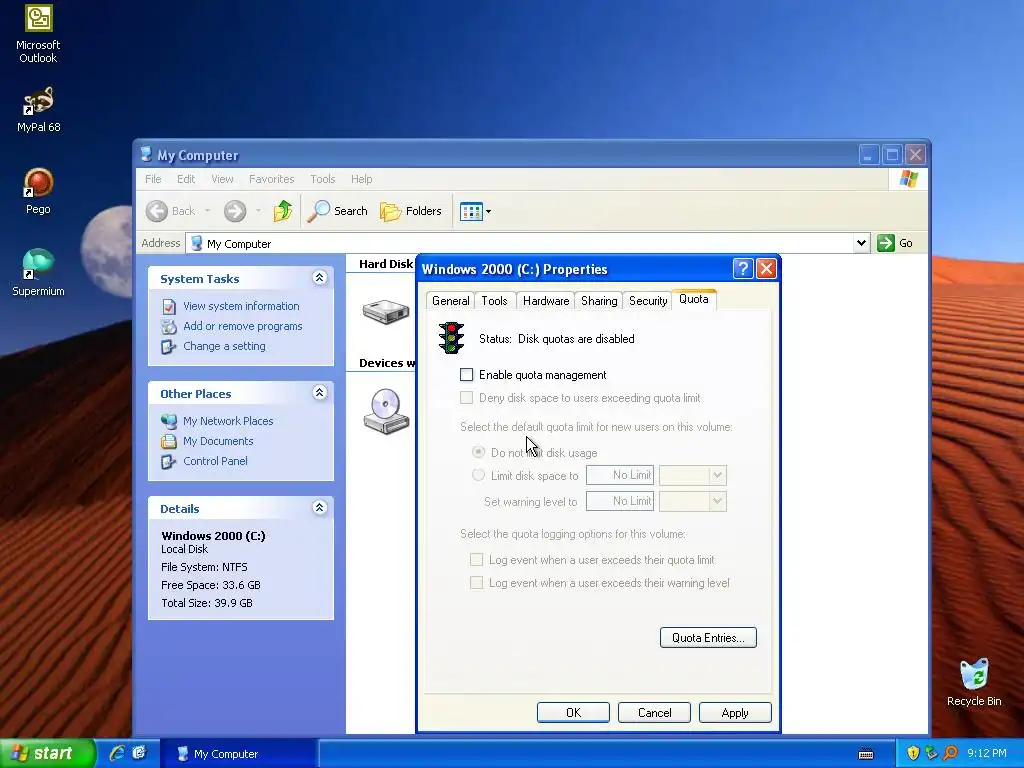Cancel the Properties dialog
The width and height of the screenshot is (1024, 768).
[654, 712]
